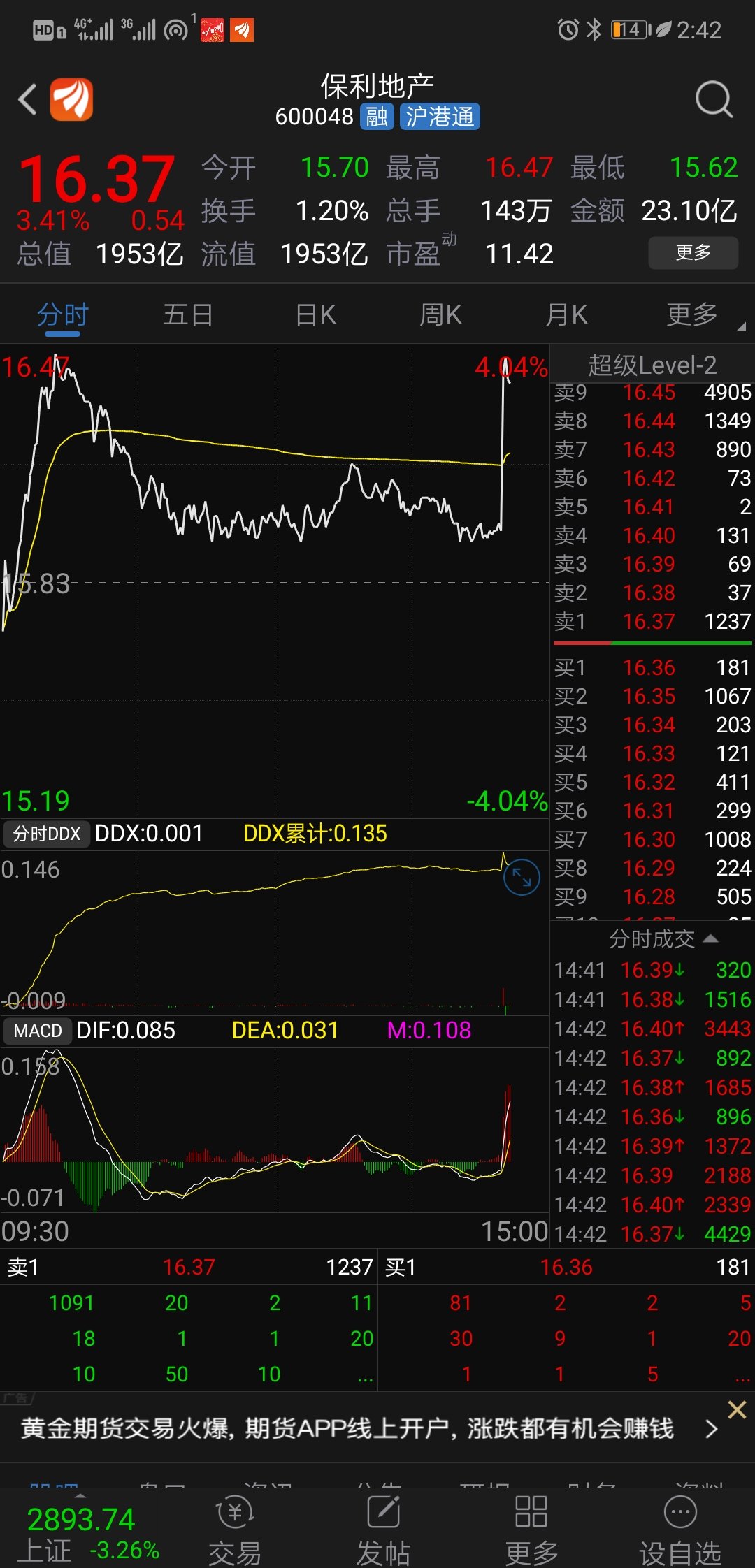Open the gold futures ad text
Screen dimensions: 755x1568
347,1429
